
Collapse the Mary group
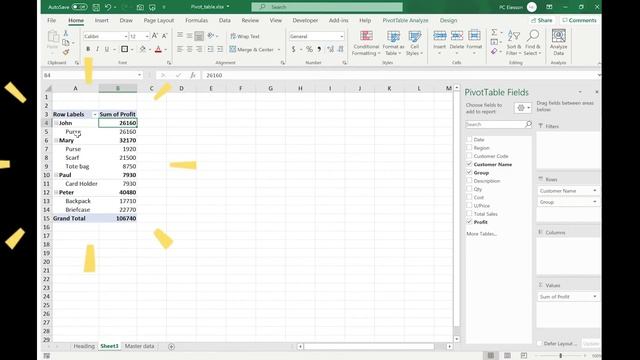56,140
